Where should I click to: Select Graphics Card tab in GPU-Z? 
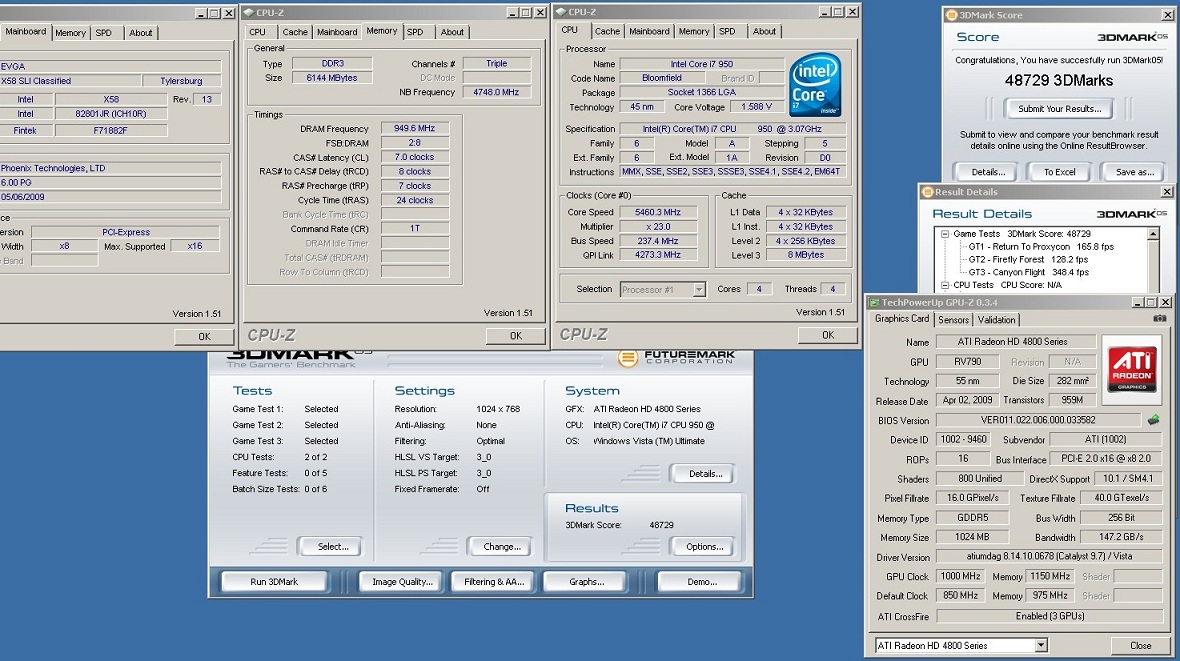point(902,318)
